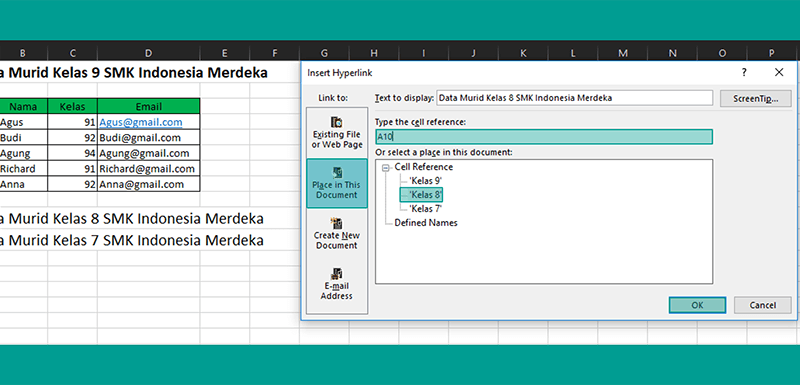Select column M header
This screenshot has height=385, width=800.
(x=623, y=53)
